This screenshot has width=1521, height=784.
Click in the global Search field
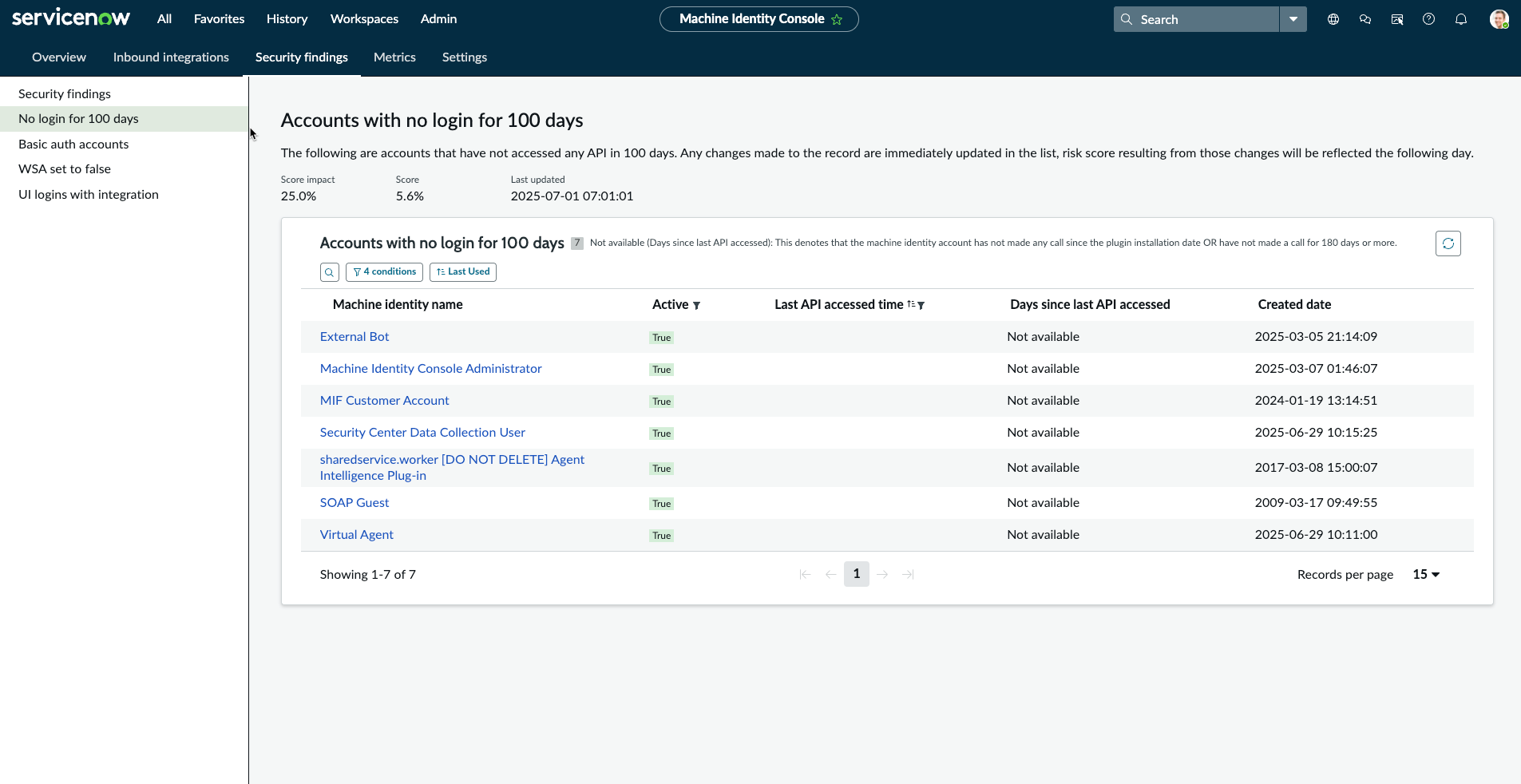point(1196,19)
